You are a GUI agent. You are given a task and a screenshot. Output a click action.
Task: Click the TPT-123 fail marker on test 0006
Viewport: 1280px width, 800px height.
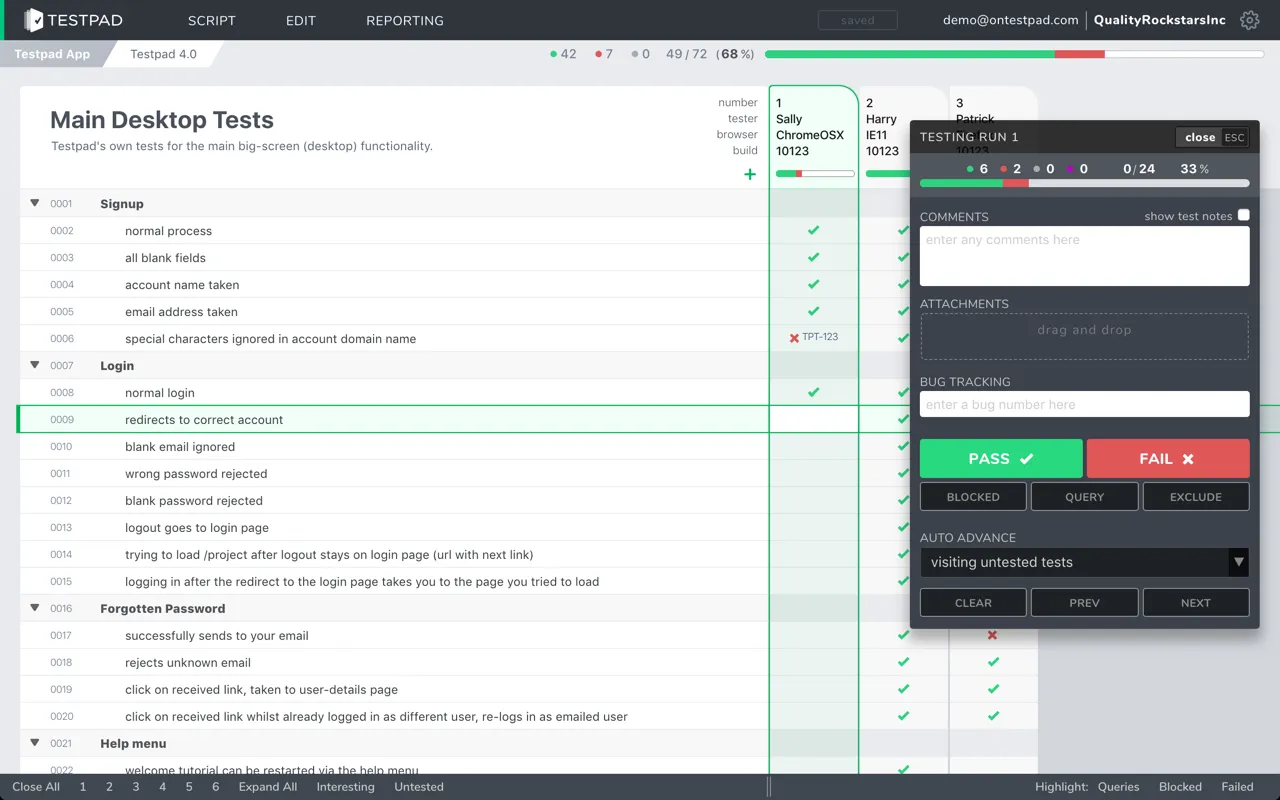tap(813, 337)
